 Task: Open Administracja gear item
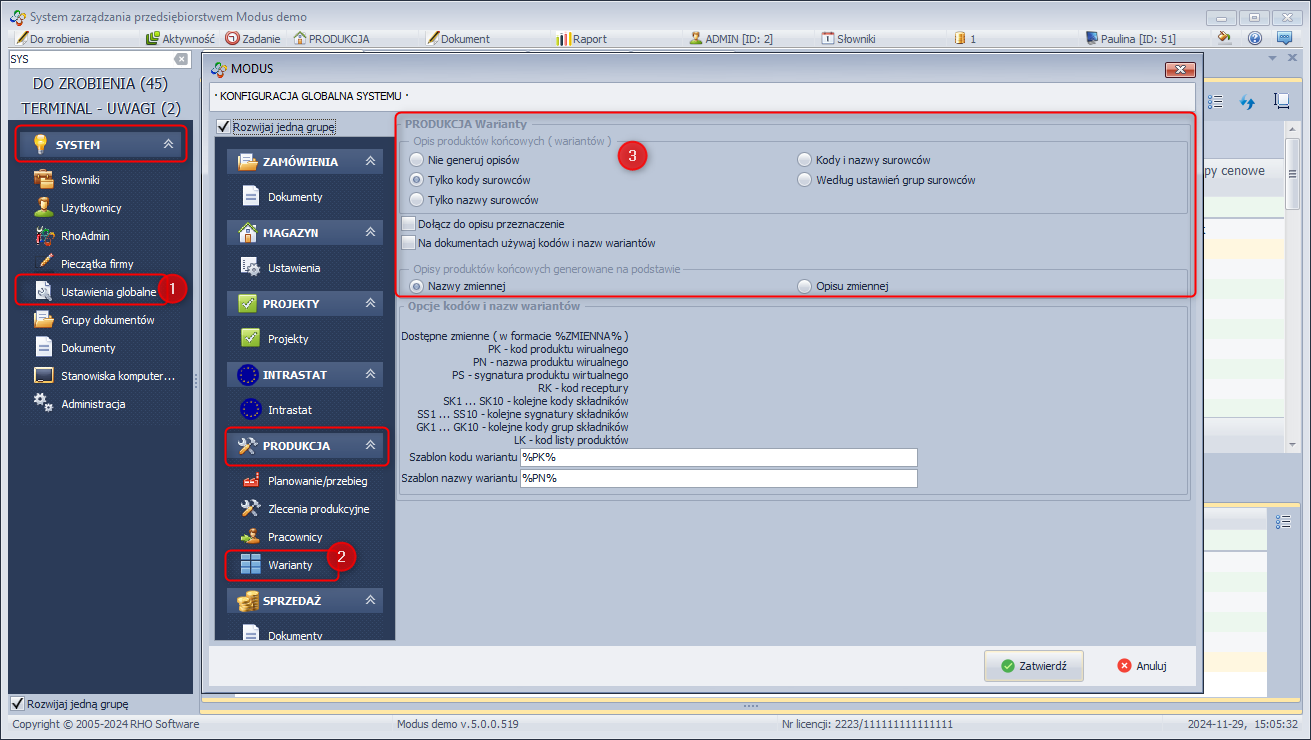[x=92, y=404]
